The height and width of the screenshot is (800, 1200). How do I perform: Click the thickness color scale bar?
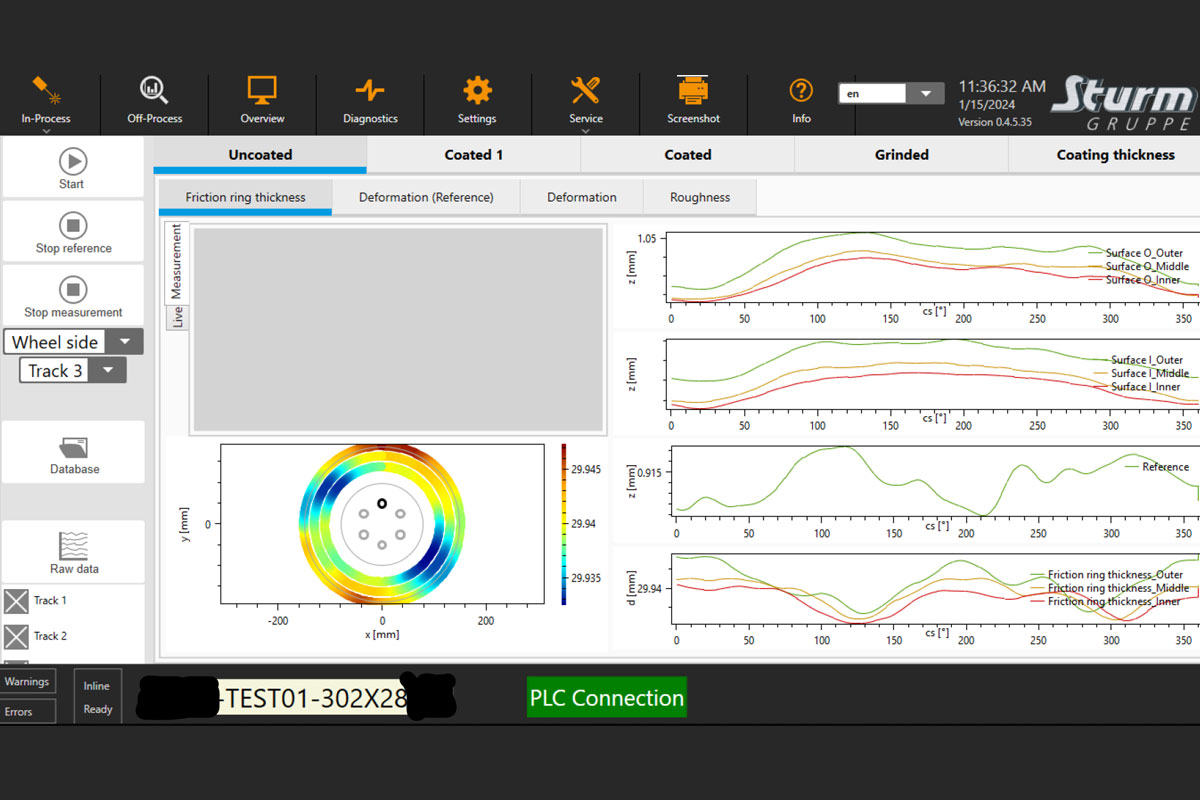[564, 524]
